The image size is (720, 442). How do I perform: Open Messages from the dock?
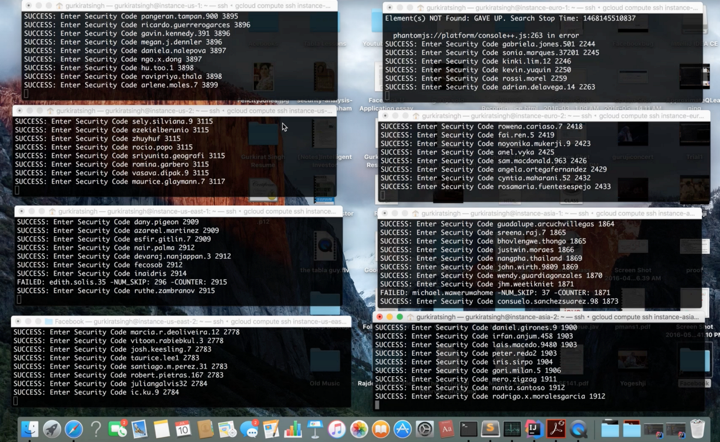click(x=250, y=429)
